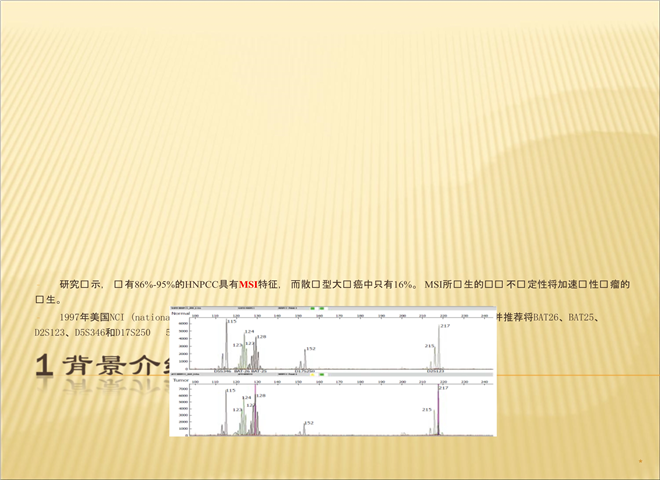Click peak label 115 in Normal chart
This screenshot has height=480, width=660.
point(231,322)
